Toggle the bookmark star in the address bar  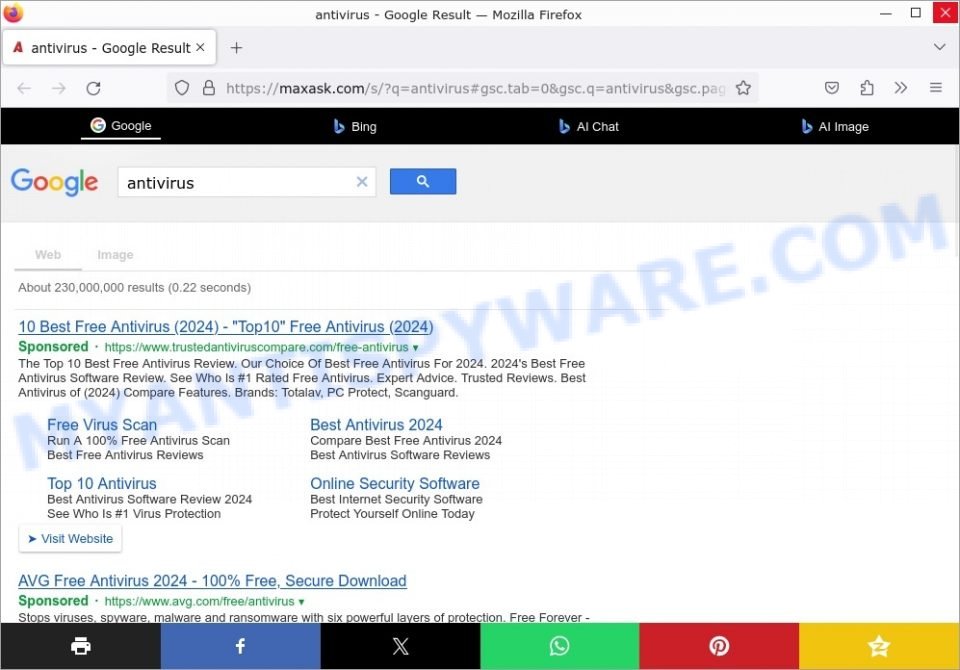point(744,88)
